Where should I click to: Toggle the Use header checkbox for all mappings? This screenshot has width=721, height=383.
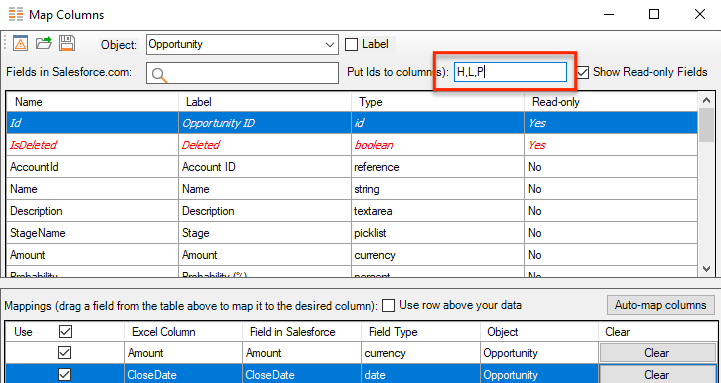tap(65, 332)
